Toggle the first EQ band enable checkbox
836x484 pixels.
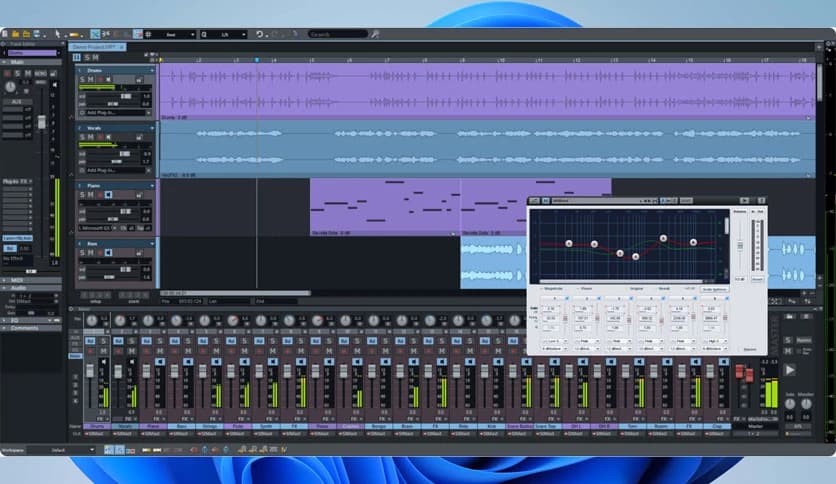(x=567, y=299)
